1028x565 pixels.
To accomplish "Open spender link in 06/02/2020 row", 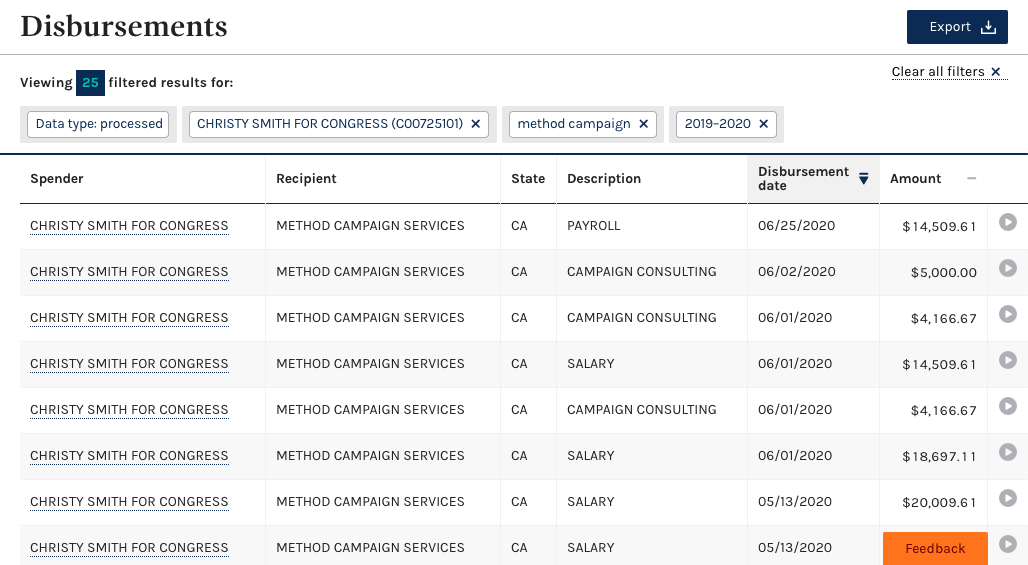I will (x=129, y=272).
